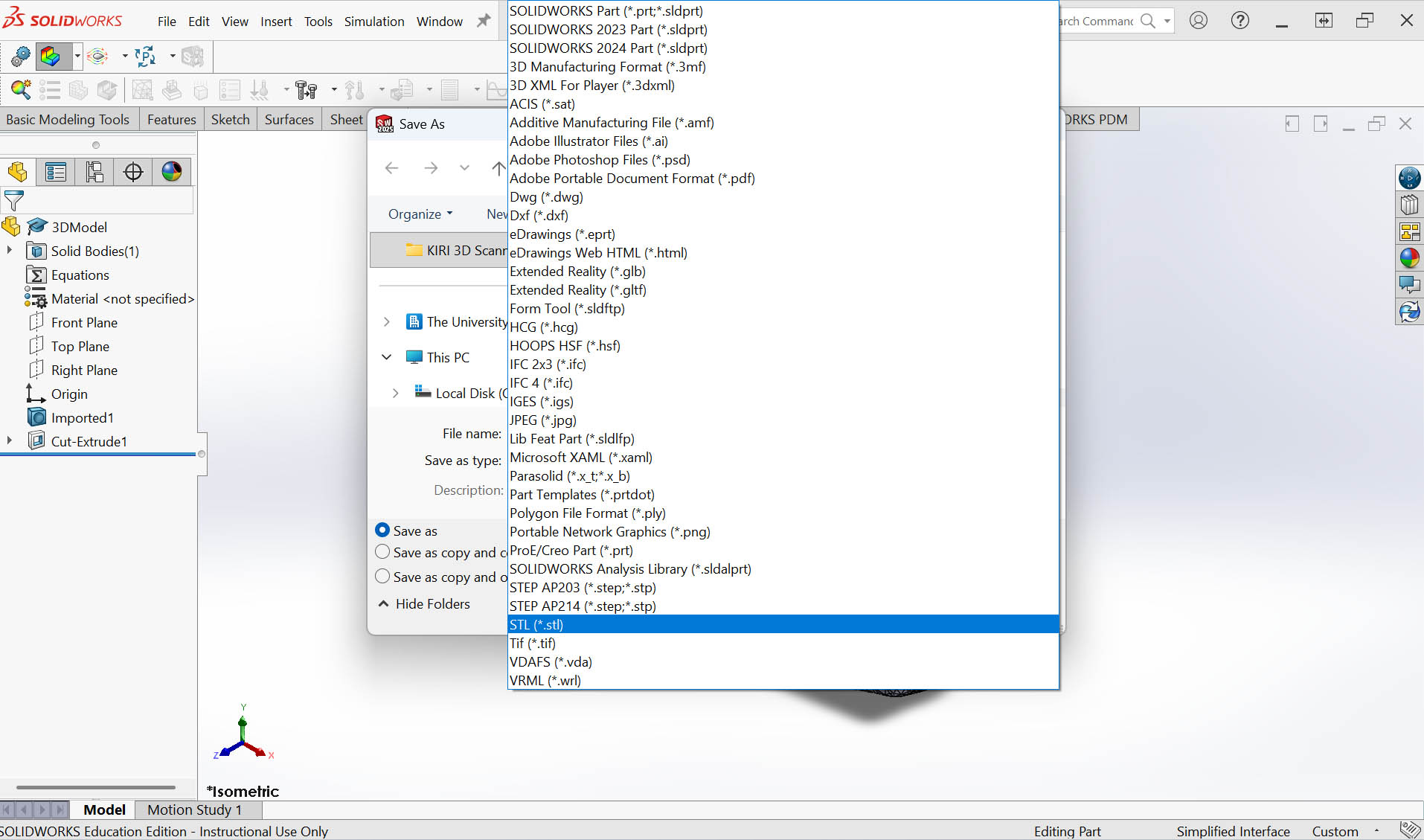The width and height of the screenshot is (1424, 840).
Task: Click the DriveWorksXpress P-arrows icon
Action: point(145,56)
